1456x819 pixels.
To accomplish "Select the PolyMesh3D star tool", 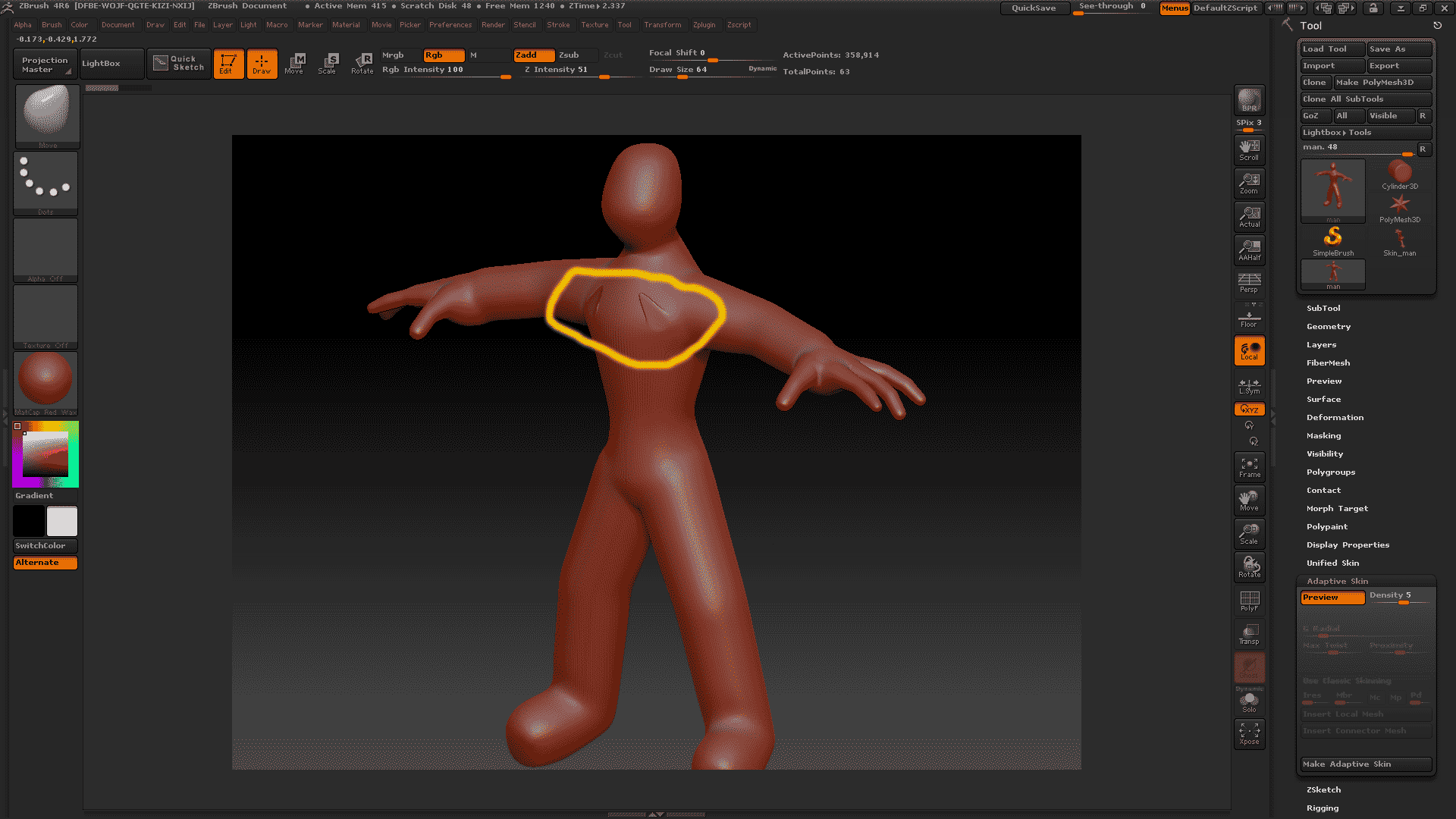I will [1400, 209].
